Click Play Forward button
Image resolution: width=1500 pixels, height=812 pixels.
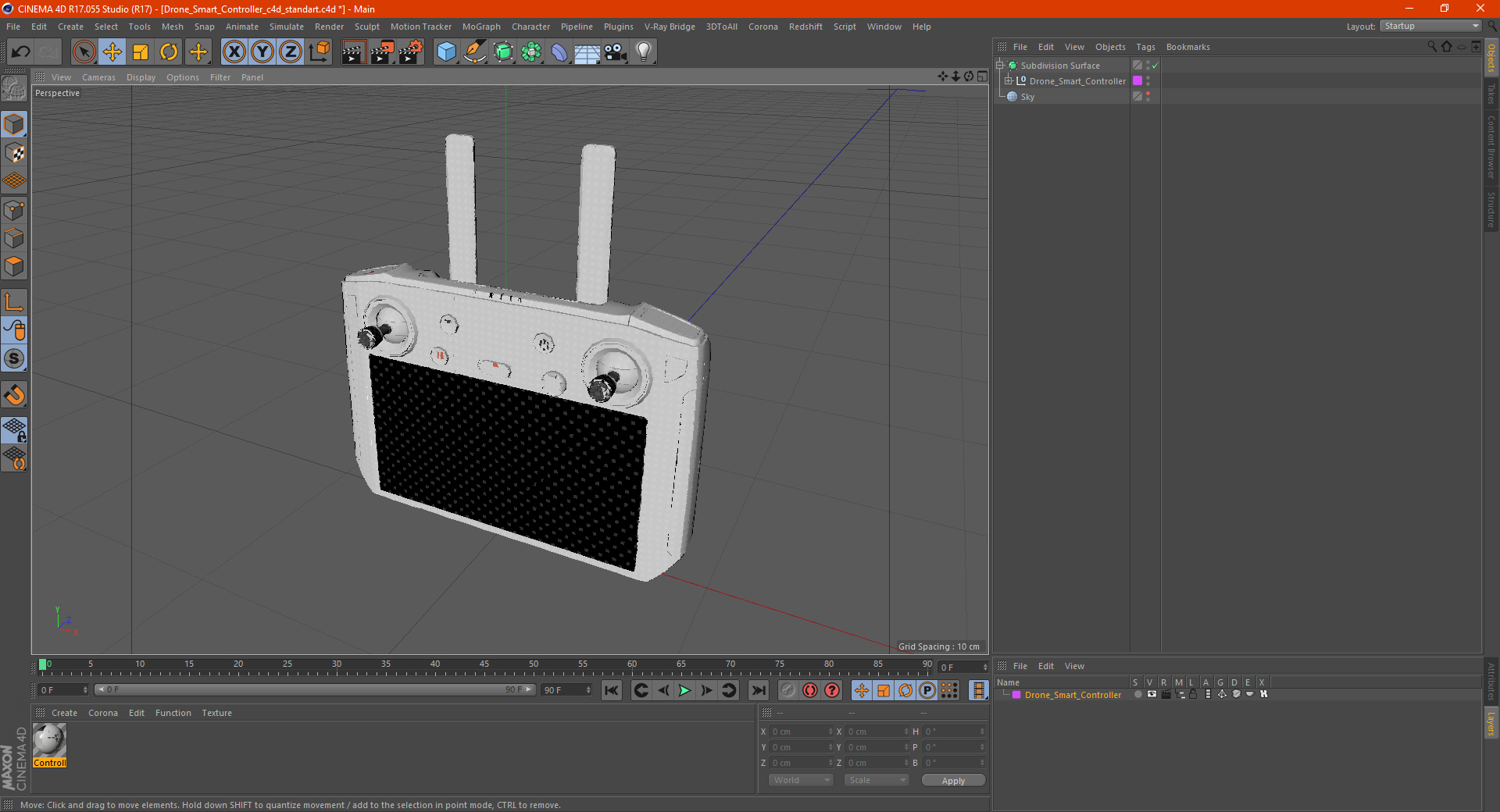pyautogui.click(x=684, y=690)
